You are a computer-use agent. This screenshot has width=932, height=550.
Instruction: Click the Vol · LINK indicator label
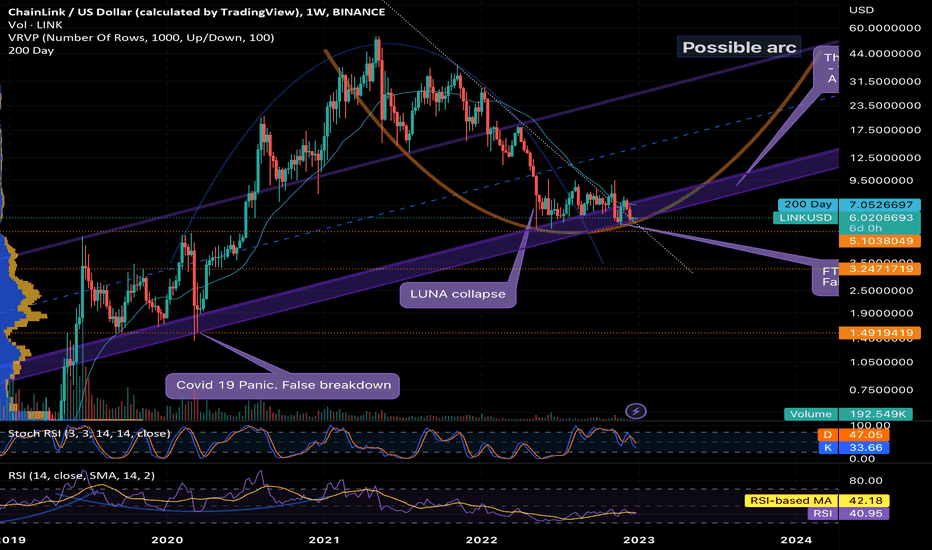35,25
